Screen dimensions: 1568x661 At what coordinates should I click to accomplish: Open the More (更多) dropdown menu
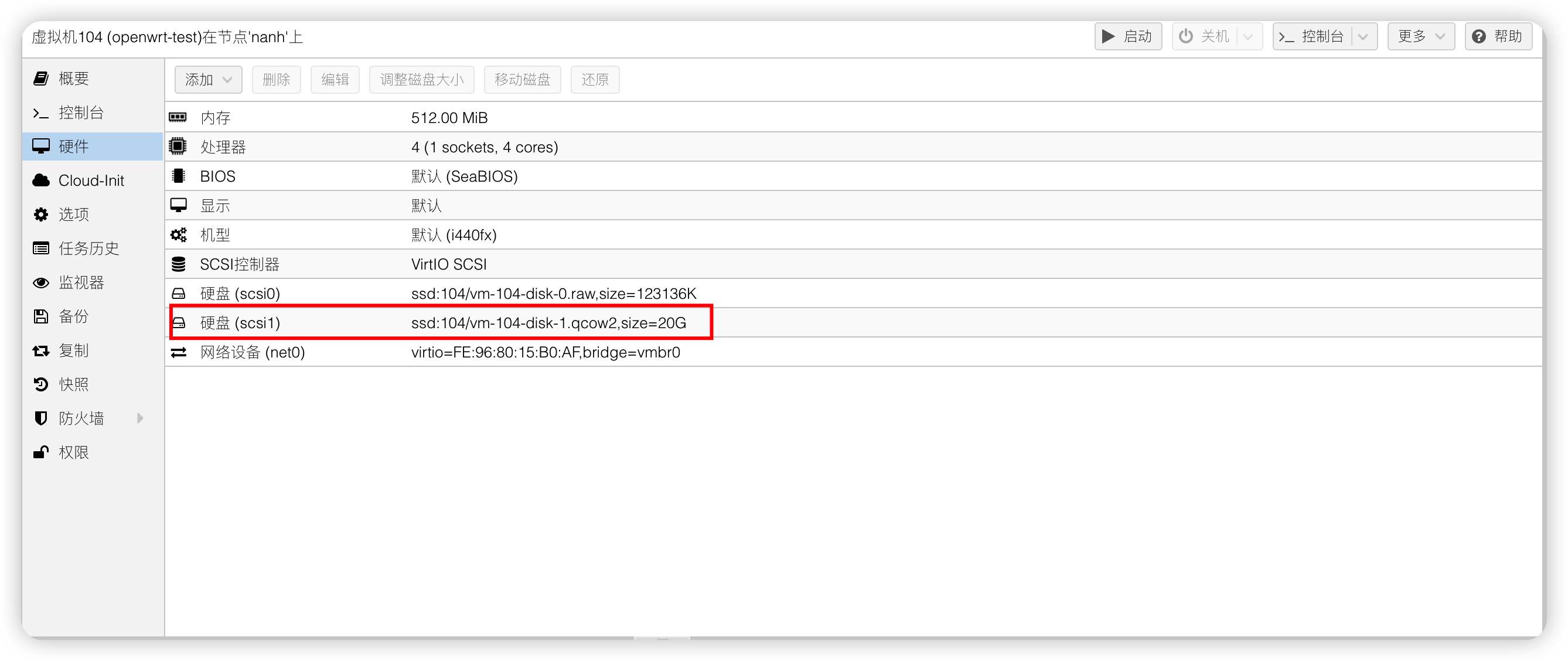pos(1420,36)
